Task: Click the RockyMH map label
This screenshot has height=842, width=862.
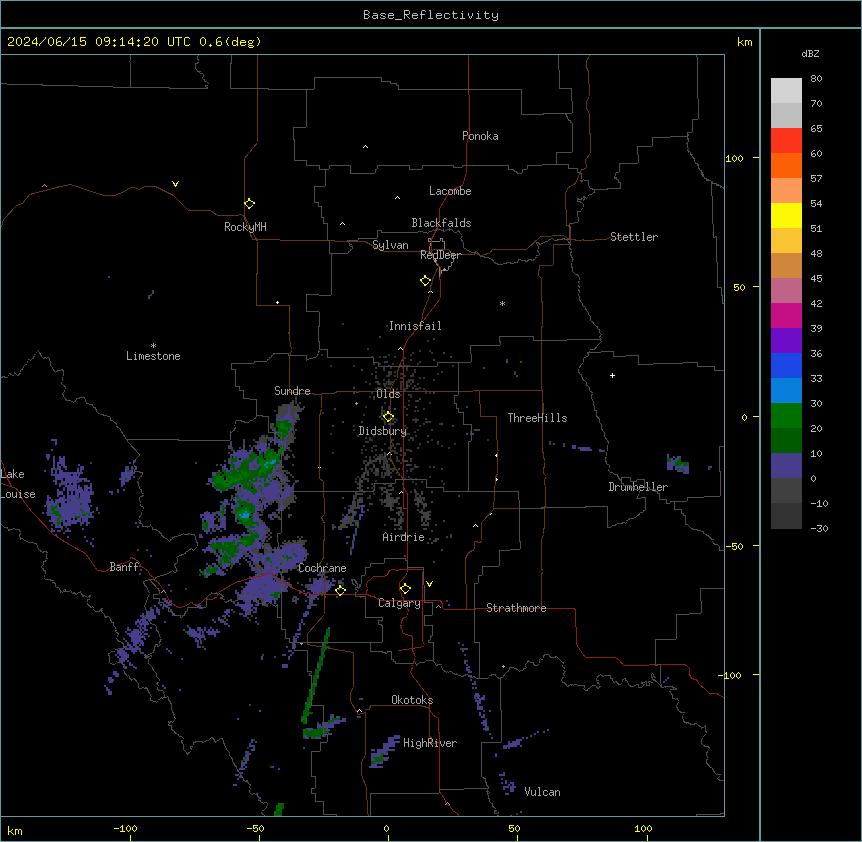Action: click(x=245, y=227)
